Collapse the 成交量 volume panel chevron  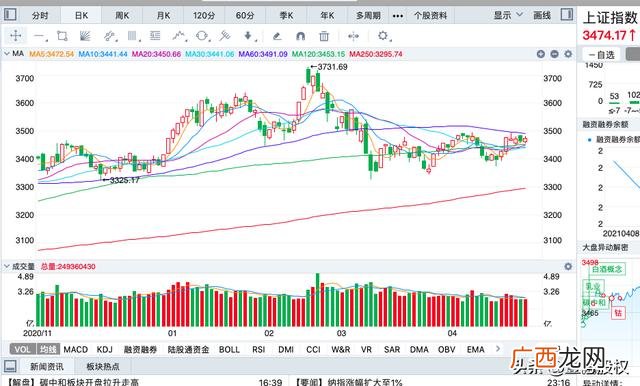[x=7, y=266]
